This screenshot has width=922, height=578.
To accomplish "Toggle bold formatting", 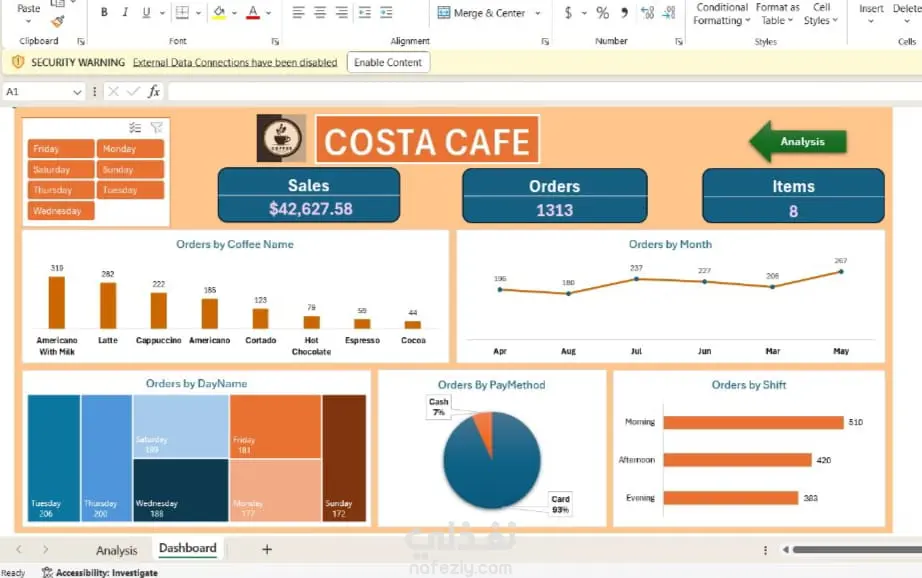I will point(104,12).
